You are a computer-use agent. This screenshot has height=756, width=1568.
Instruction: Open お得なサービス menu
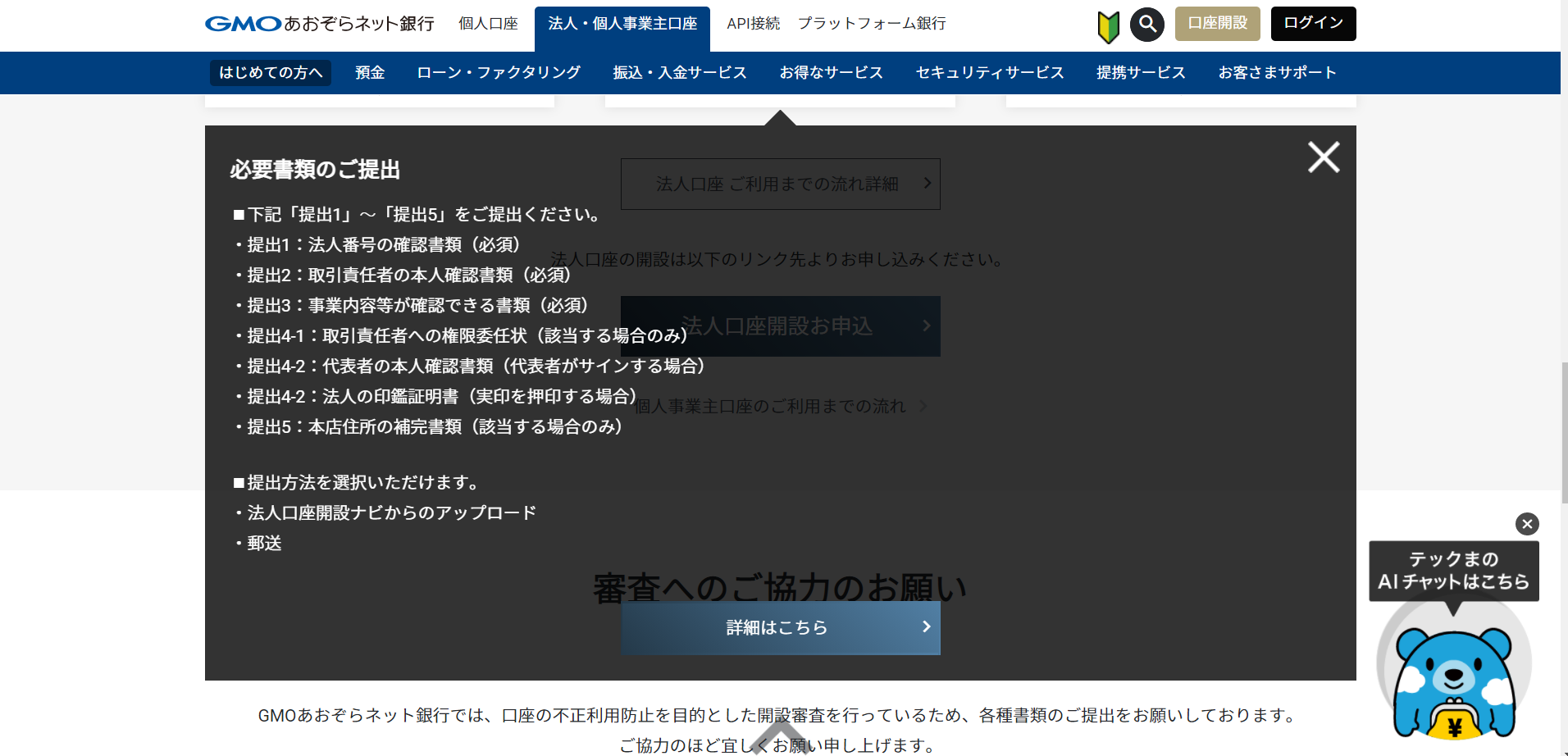[832, 73]
